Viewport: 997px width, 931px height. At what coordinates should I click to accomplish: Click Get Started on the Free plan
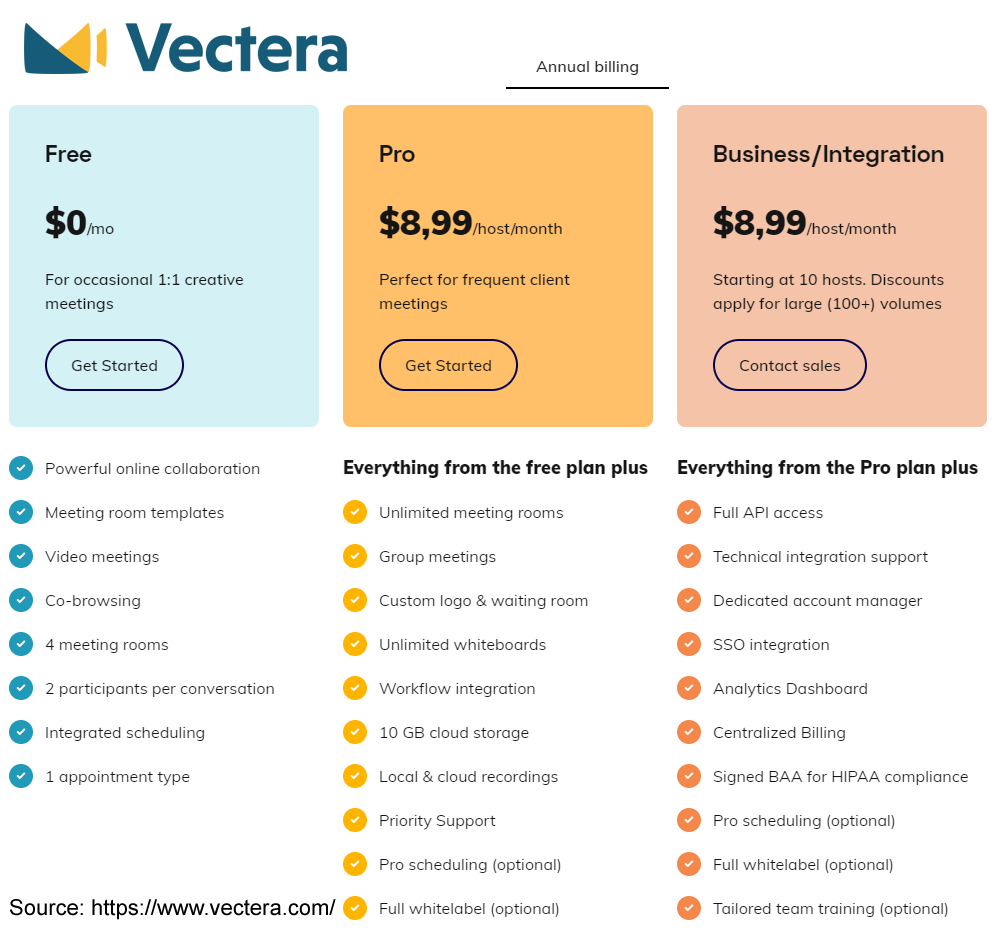click(114, 365)
